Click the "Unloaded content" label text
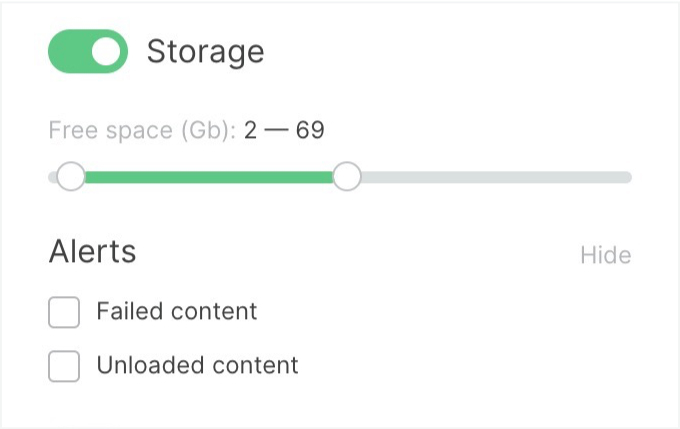This screenshot has width=680, height=429. click(x=197, y=366)
